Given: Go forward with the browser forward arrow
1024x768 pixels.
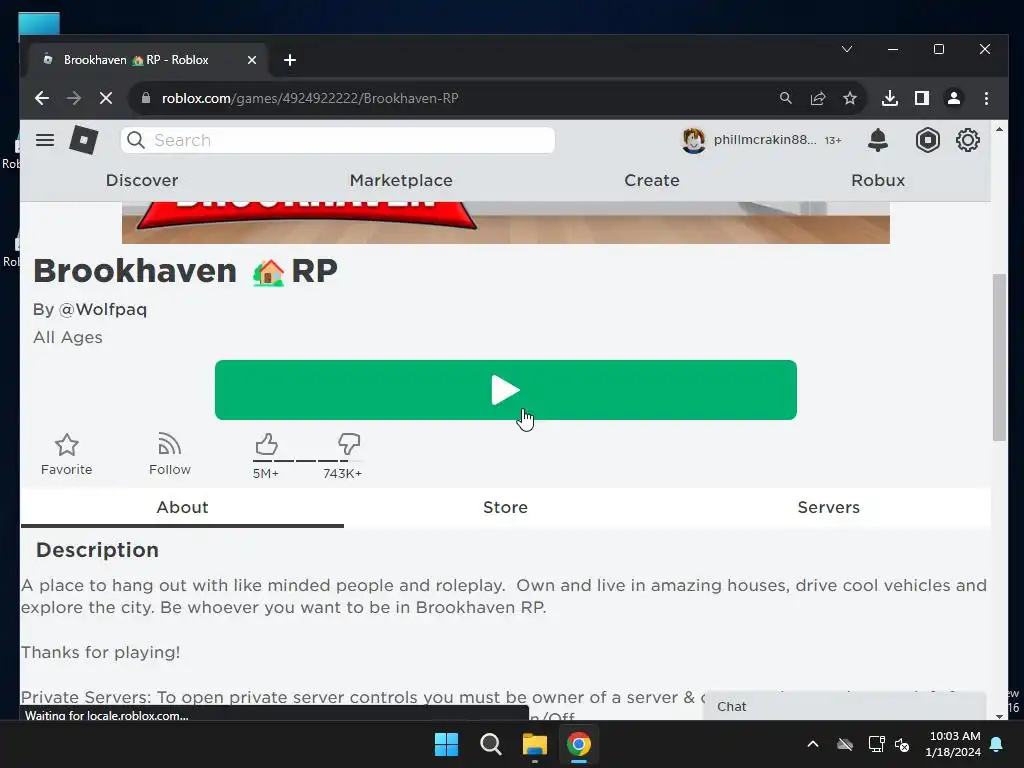Looking at the screenshot, I should tap(74, 98).
